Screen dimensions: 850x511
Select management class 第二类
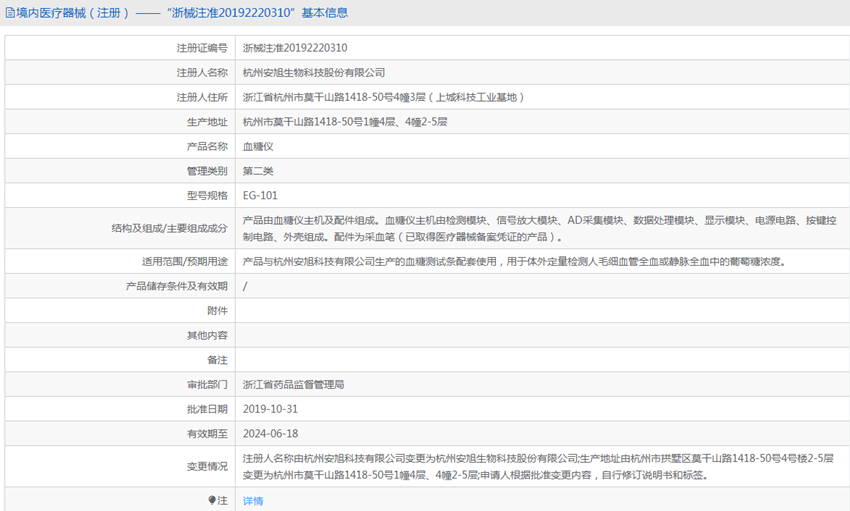point(258,171)
